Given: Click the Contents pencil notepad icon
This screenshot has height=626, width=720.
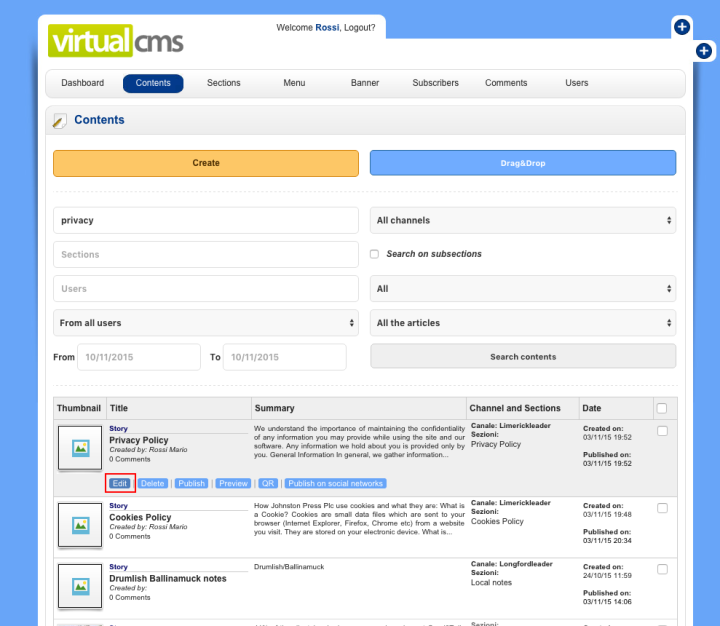Looking at the screenshot, I should [59, 121].
